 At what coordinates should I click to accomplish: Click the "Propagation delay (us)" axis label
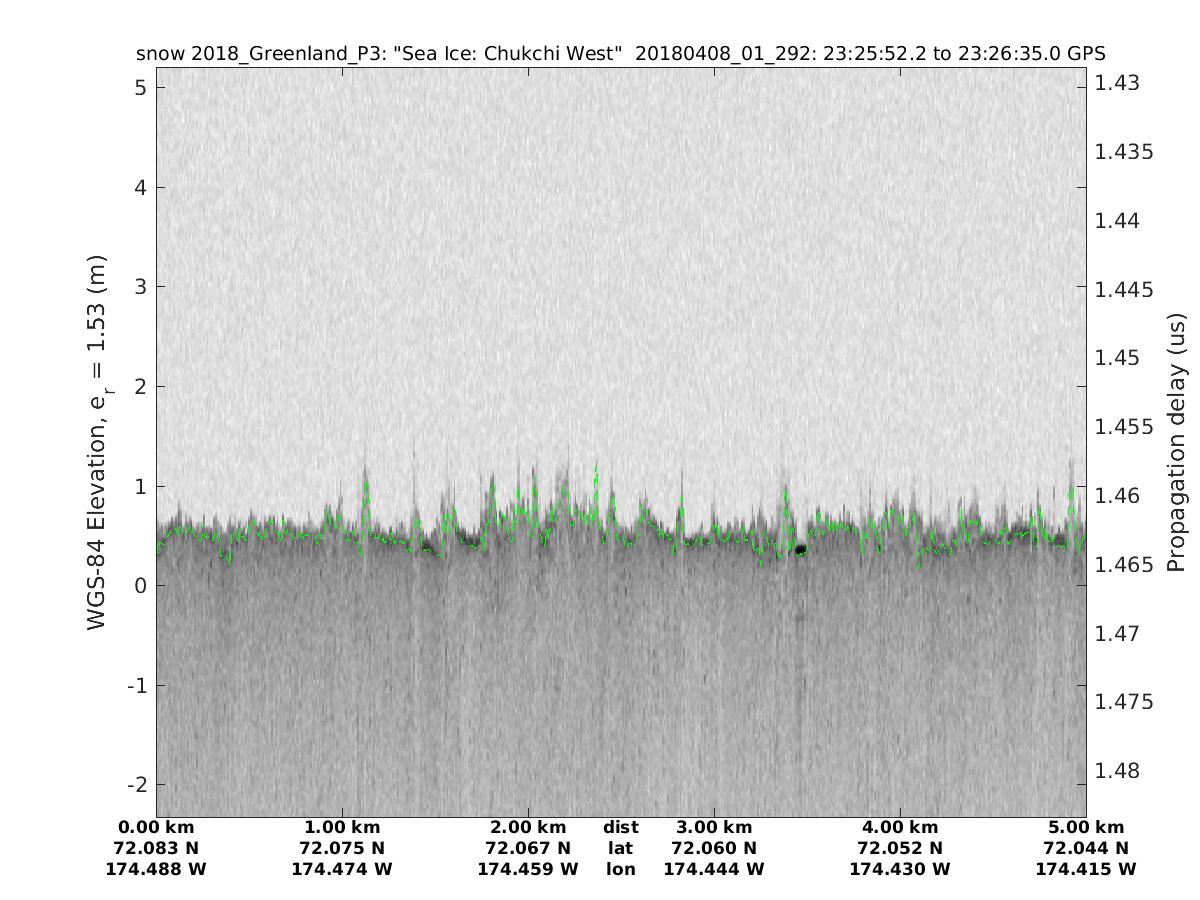(x=1175, y=441)
